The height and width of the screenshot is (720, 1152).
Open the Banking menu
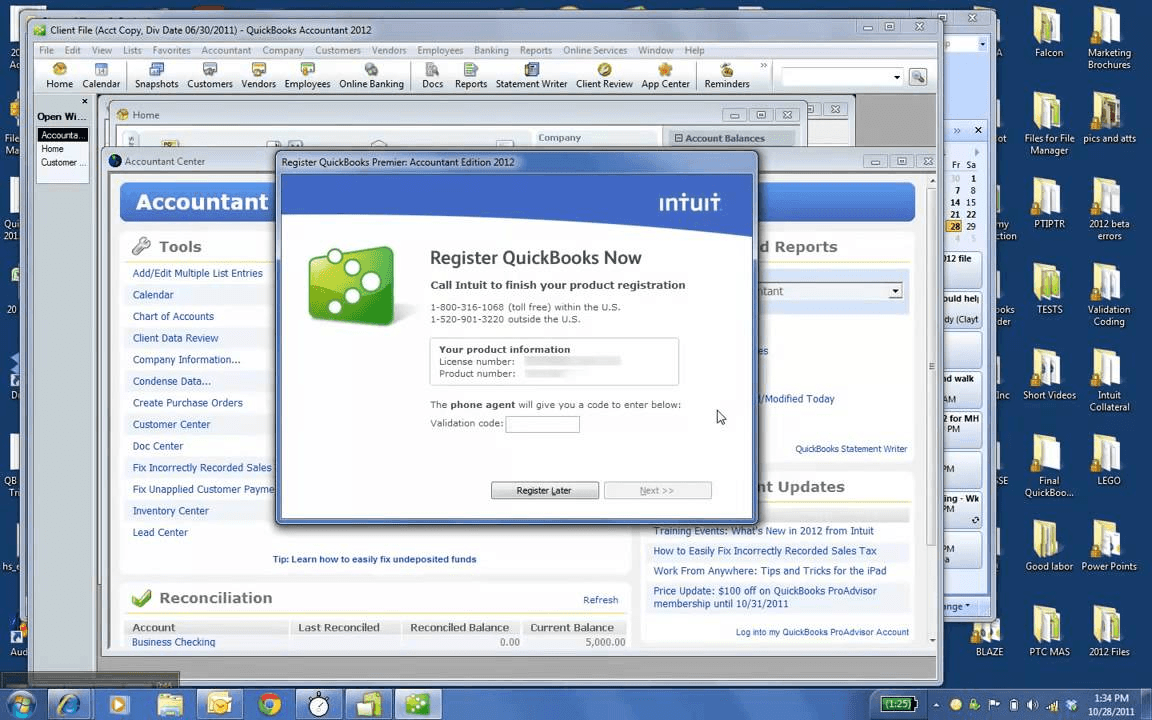tap(491, 50)
